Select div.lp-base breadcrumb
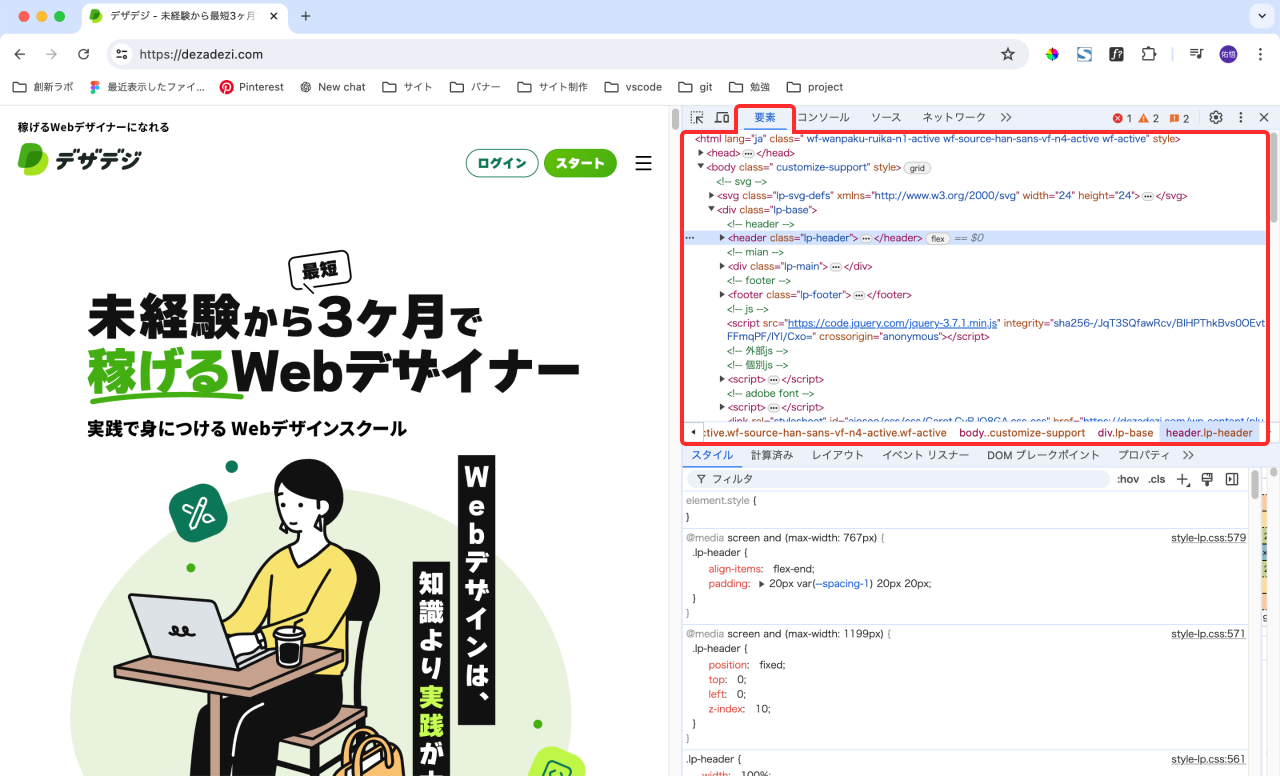The image size is (1280, 776). [1125, 433]
